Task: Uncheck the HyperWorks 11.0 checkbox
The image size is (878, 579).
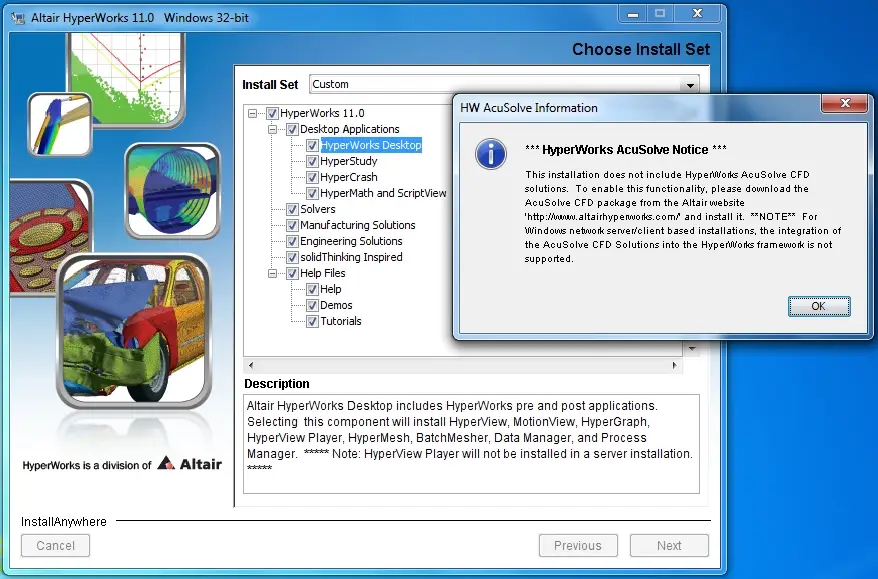Action: 272,114
